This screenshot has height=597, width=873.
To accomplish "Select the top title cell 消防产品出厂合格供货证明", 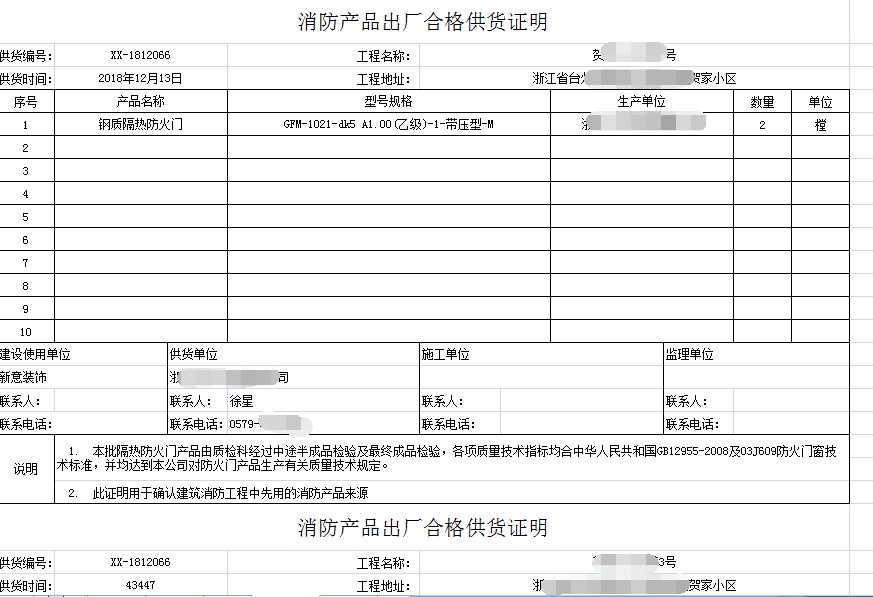I will (422, 22).
